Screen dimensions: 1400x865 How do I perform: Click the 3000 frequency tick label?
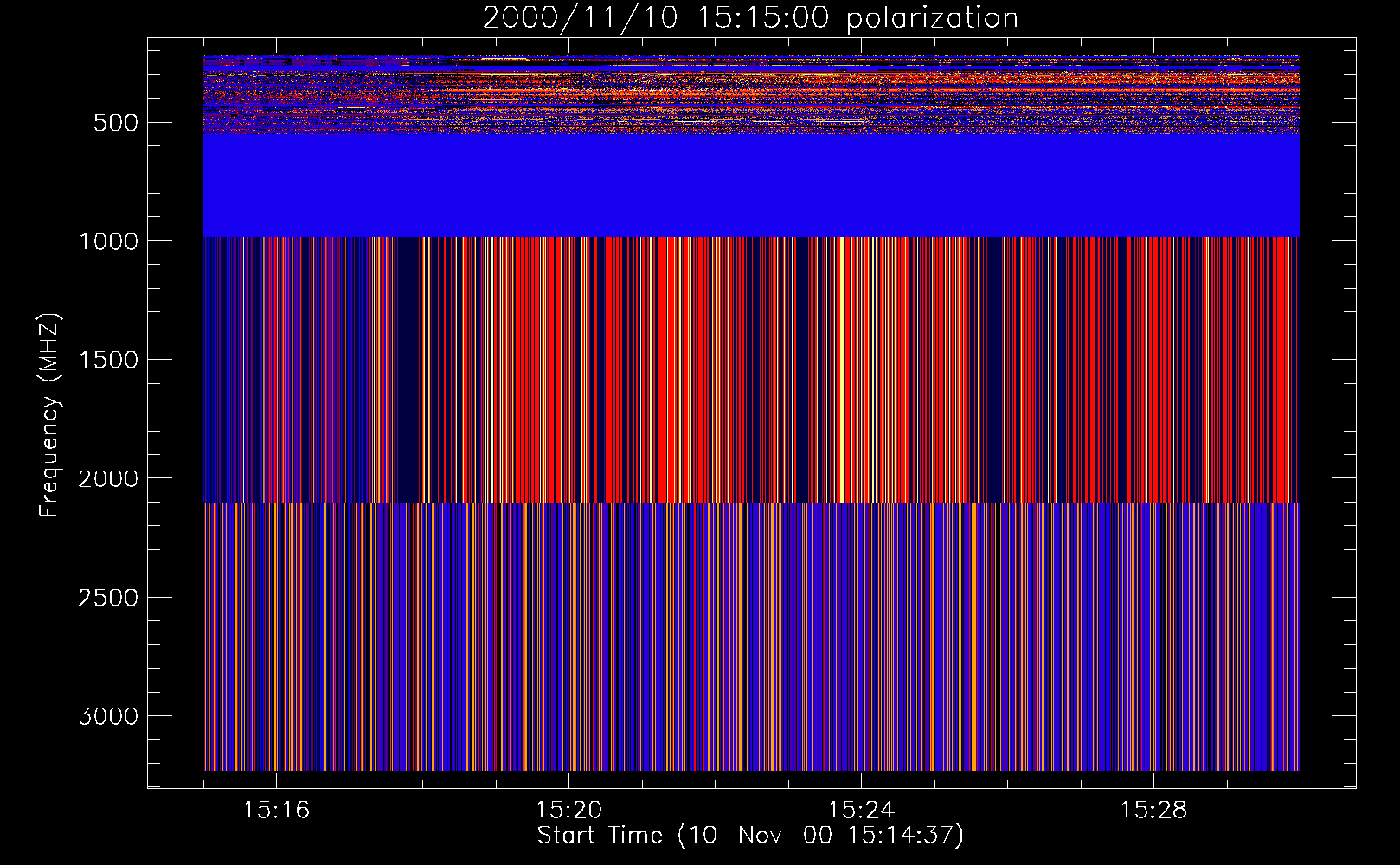108,716
